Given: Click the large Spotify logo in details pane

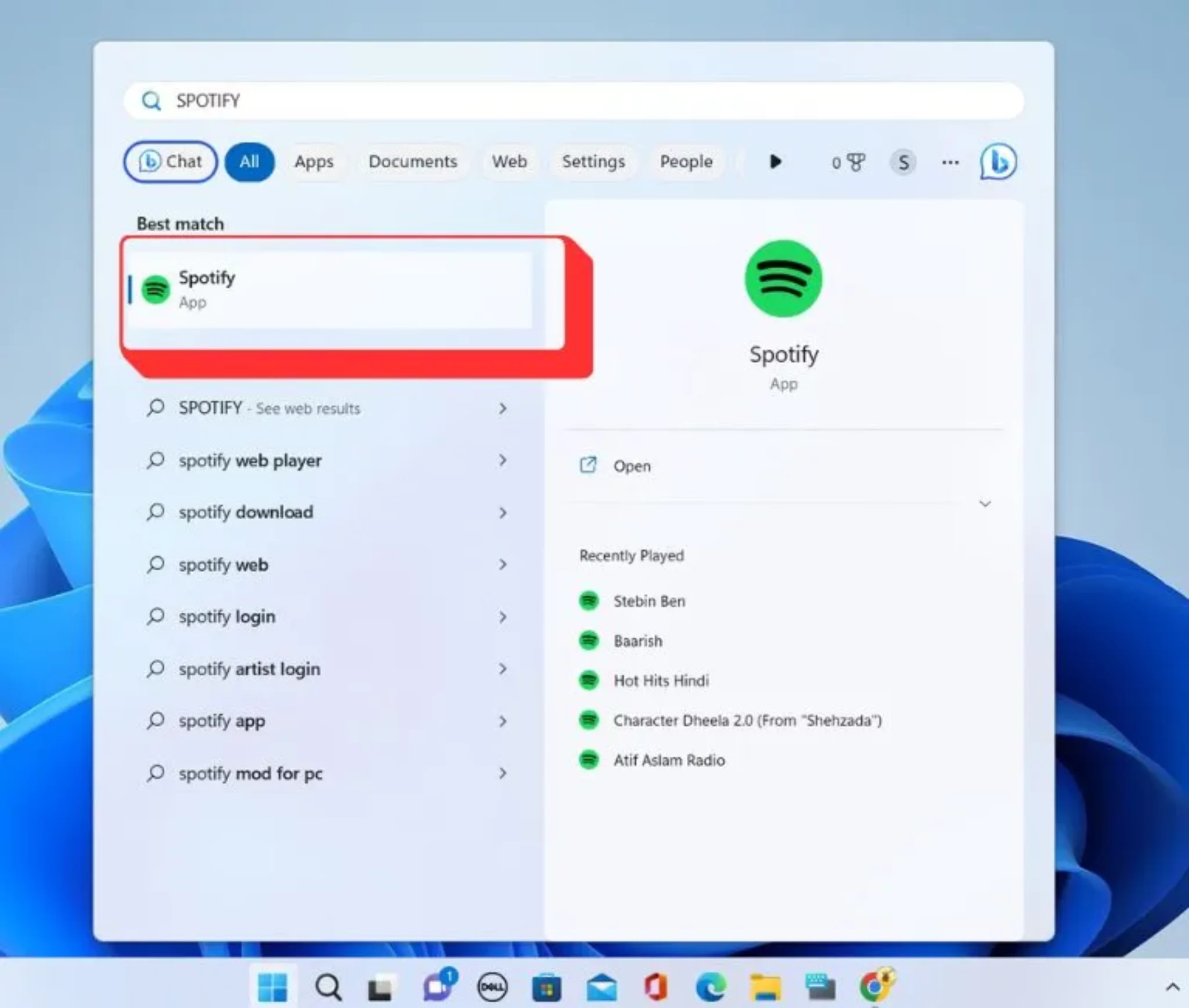Looking at the screenshot, I should tap(783, 279).
